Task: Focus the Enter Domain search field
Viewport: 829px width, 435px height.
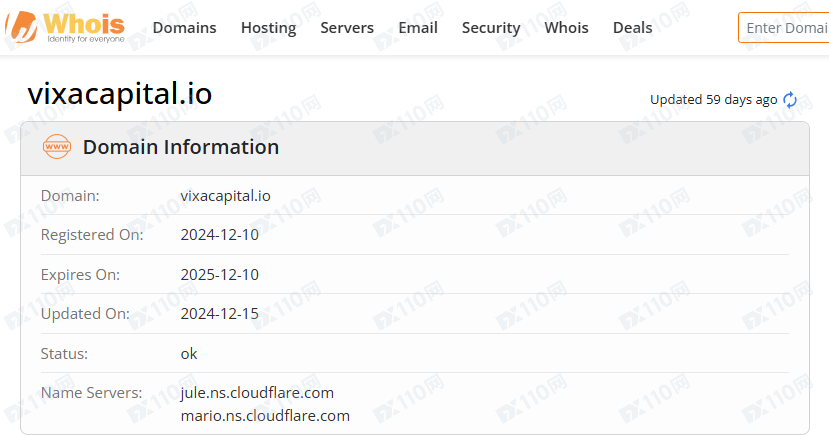Action: (x=785, y=28)
